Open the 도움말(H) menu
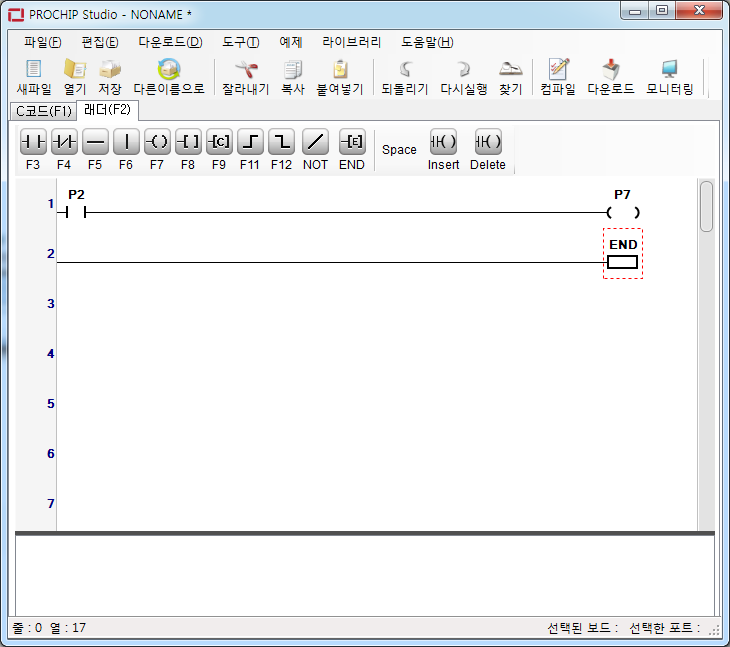Viewport: 730px width, 647px height. point(427,42)
